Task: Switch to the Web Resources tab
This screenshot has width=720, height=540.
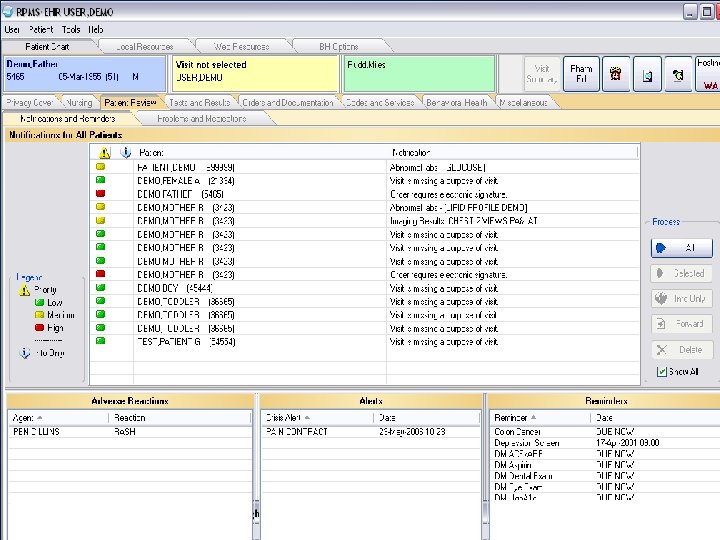Action: point(241,47)
